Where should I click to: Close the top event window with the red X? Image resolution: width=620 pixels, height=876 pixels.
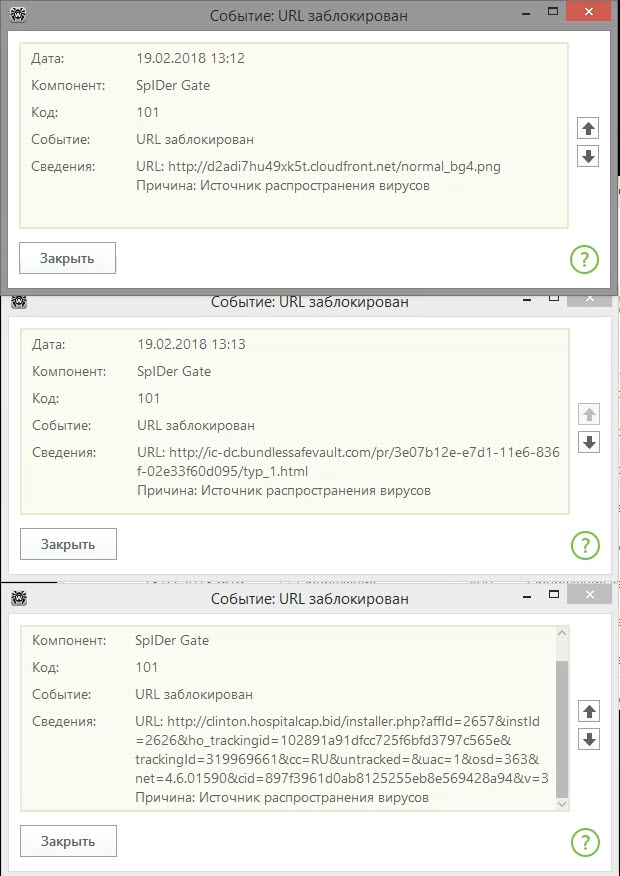coord(591,12)
